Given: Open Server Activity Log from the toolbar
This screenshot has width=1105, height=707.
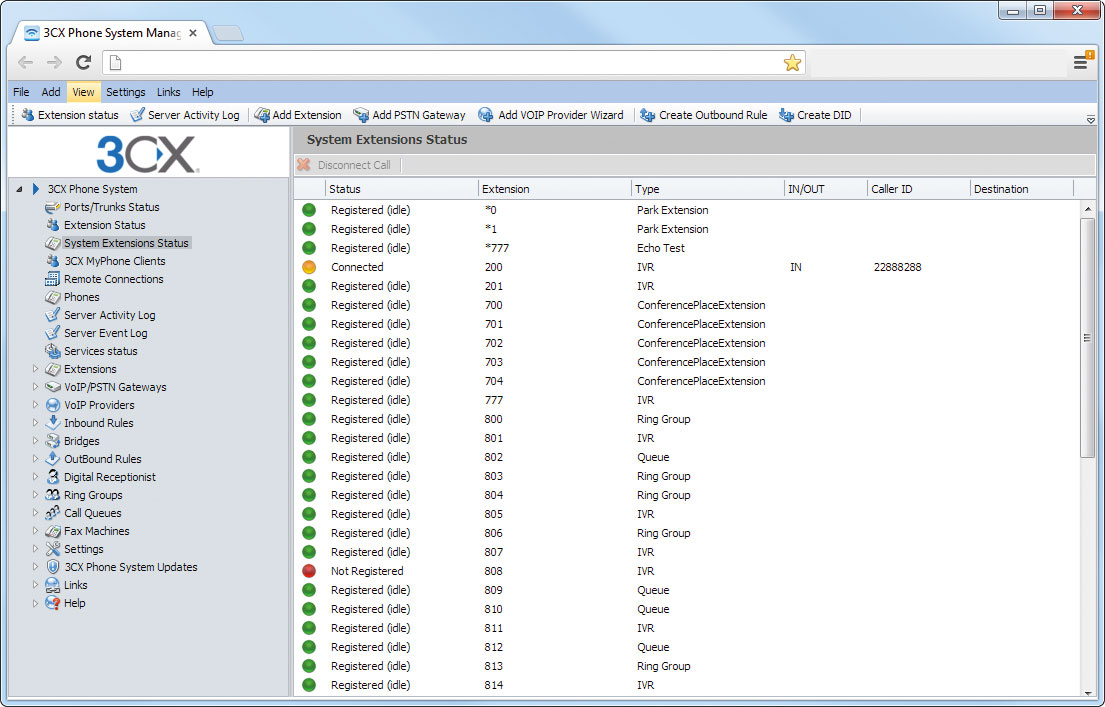Looking at the screenshot, I should [x=186, y=114].
